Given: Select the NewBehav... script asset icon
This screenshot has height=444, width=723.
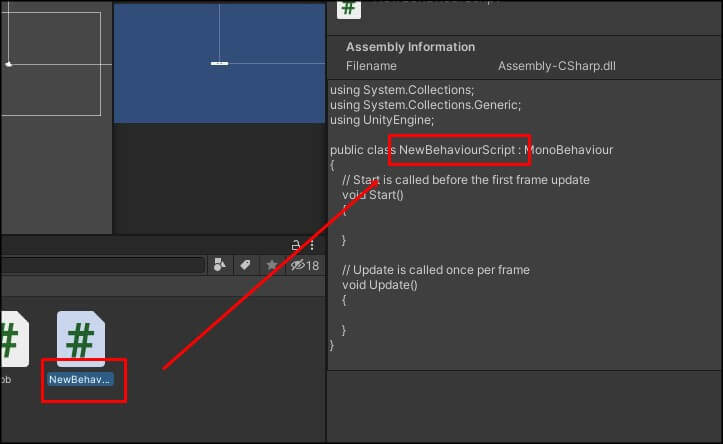Looking at the screenshot, I should point(81,339).
